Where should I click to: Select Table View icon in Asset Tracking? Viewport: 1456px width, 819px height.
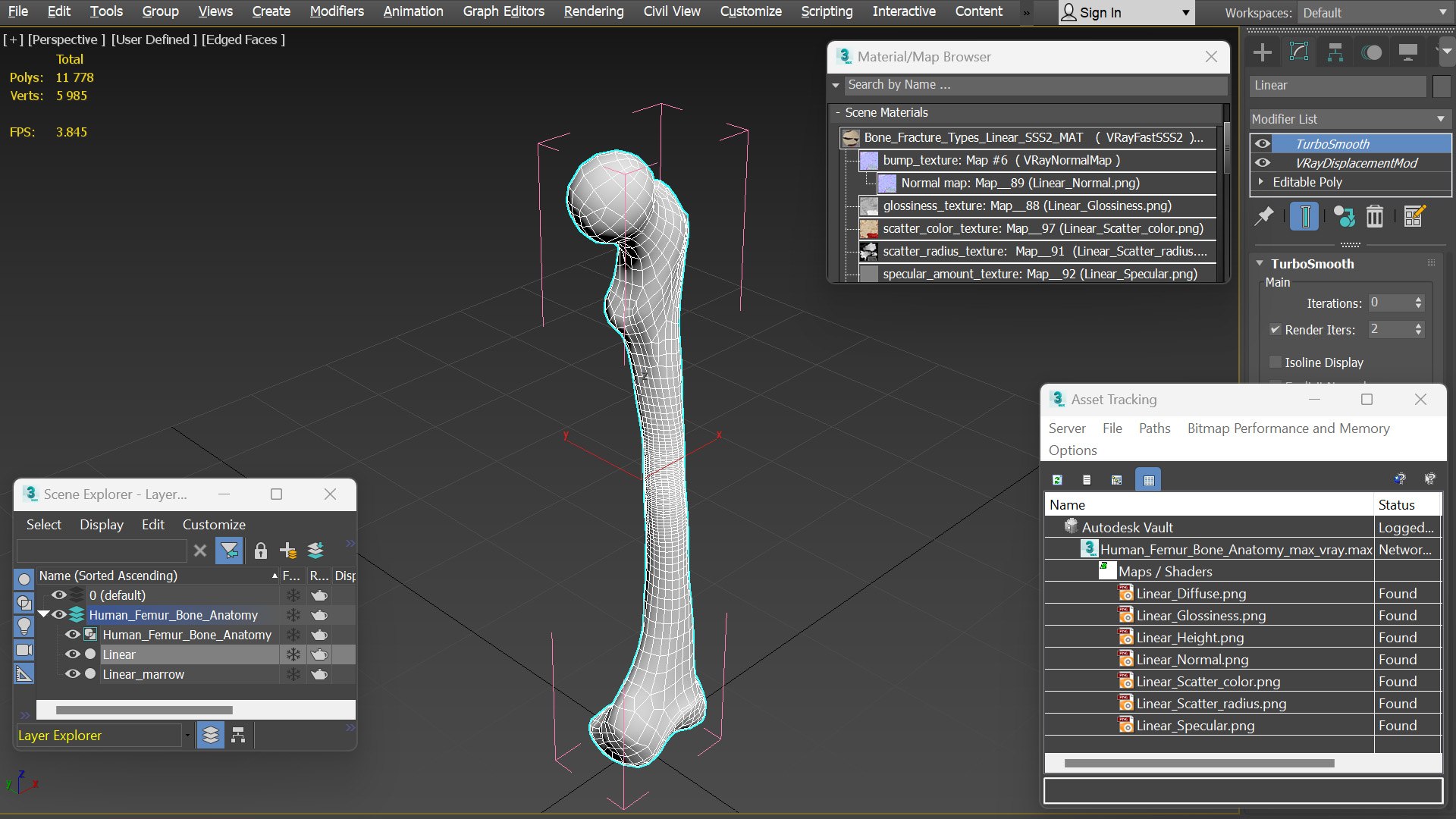[1148, 479]
